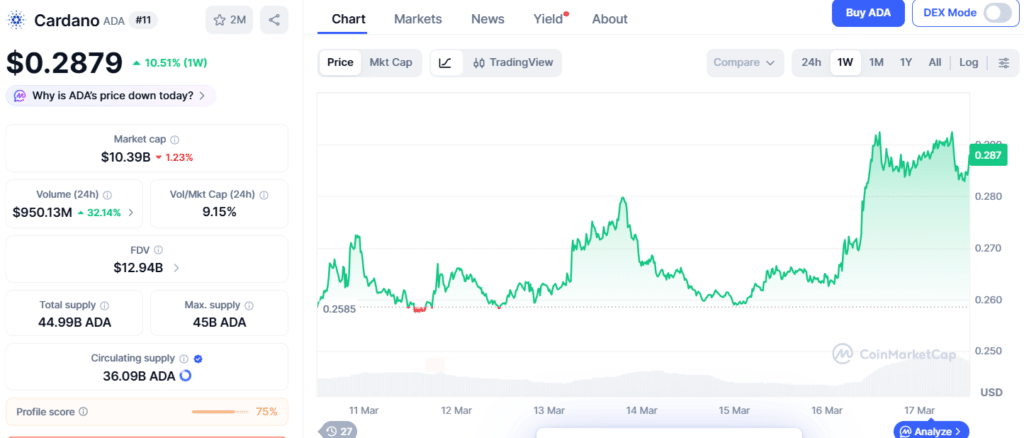Image resolution: width=1024 pixels, height=438 pixels.
Task: Add Cardano to watchlist via star button
Action: coord(229,20)
